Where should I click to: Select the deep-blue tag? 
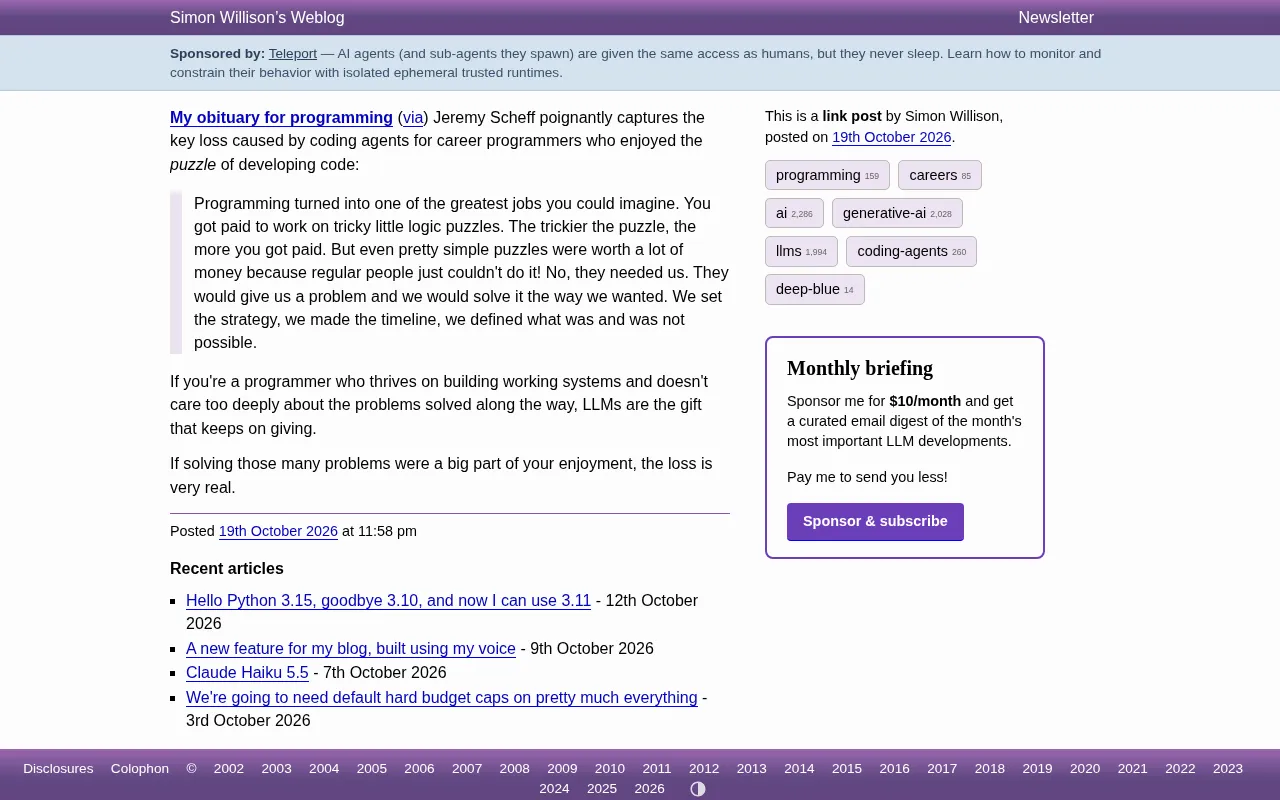(815, 289)
